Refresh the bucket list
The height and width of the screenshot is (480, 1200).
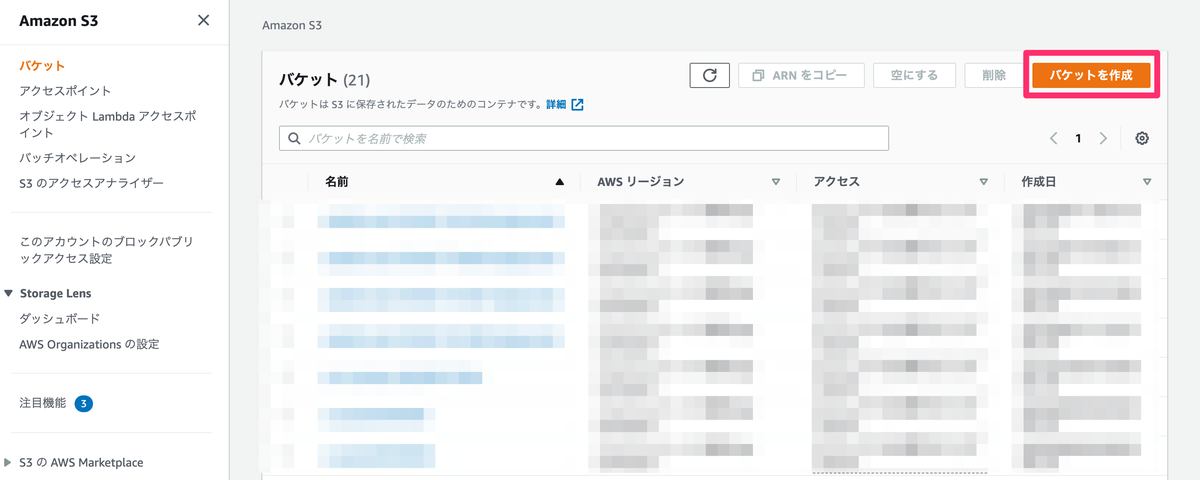(x=709, y=75)
